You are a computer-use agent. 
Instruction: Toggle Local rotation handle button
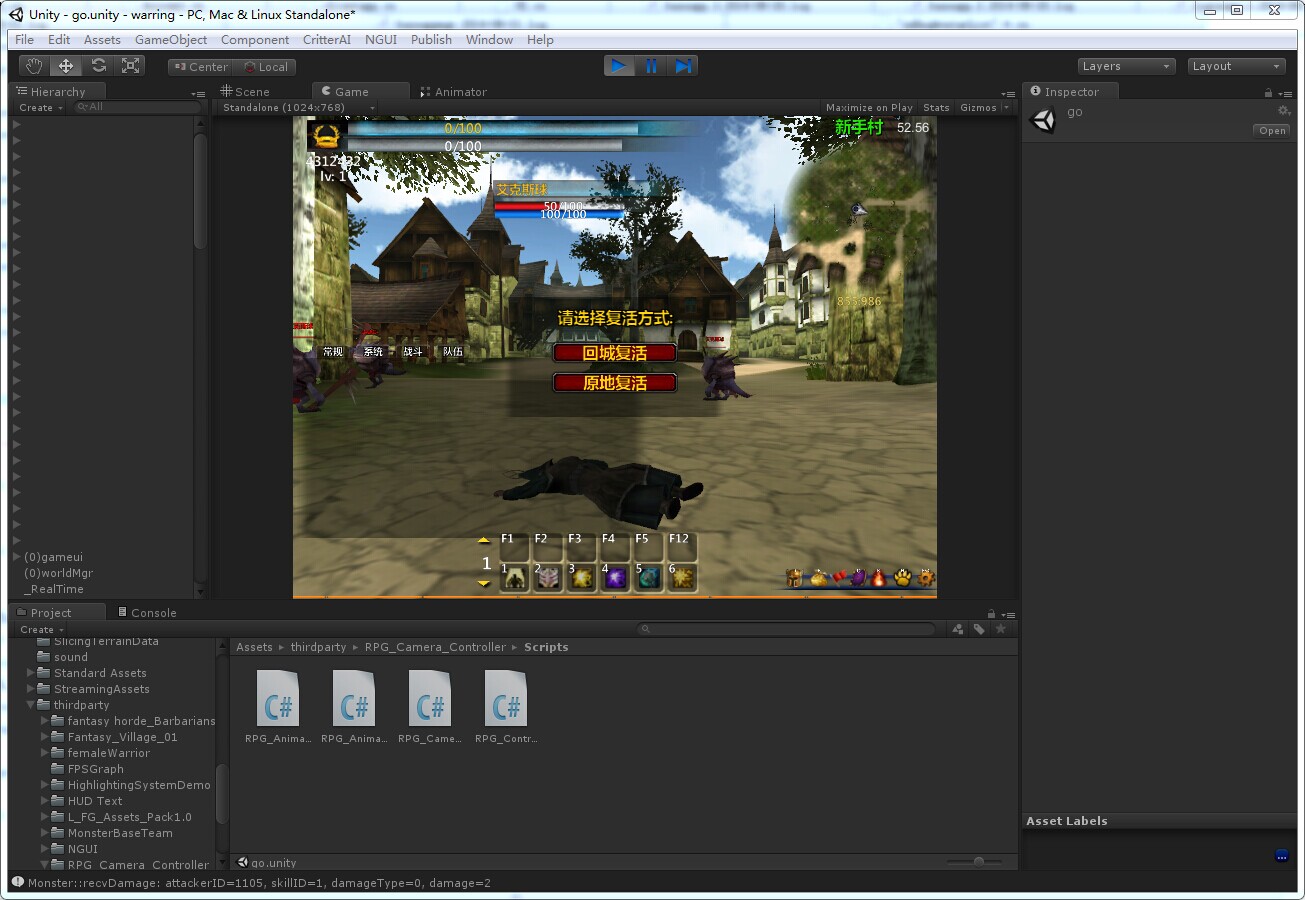[x=265, y=67]
